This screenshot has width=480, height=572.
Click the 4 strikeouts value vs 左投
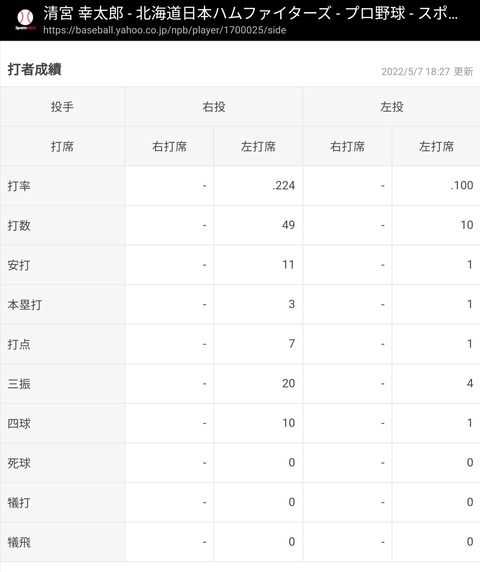point(470,383)
